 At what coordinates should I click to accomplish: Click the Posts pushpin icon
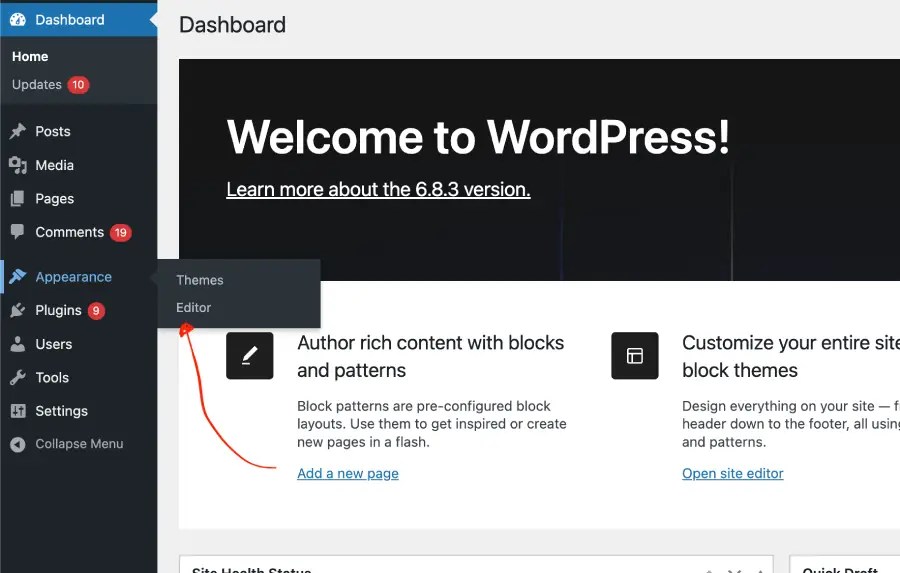[18, 131]
